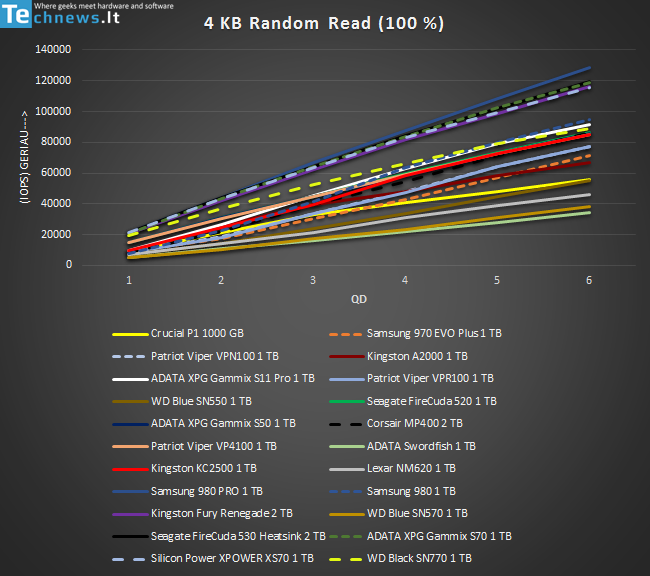Click the Silicon Power XPOWER XS70 legend label
The image size is (650, 576).
[233, 559]
